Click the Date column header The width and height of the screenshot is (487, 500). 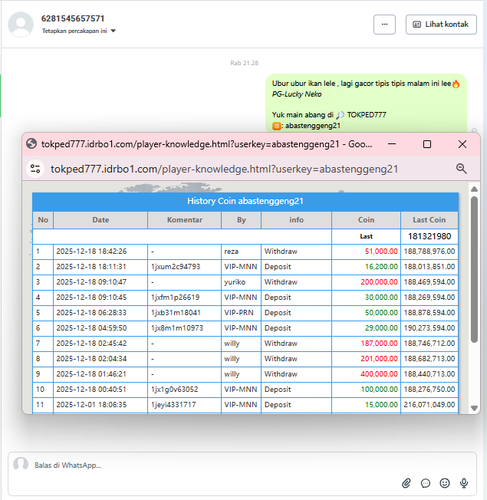[100, 220]
